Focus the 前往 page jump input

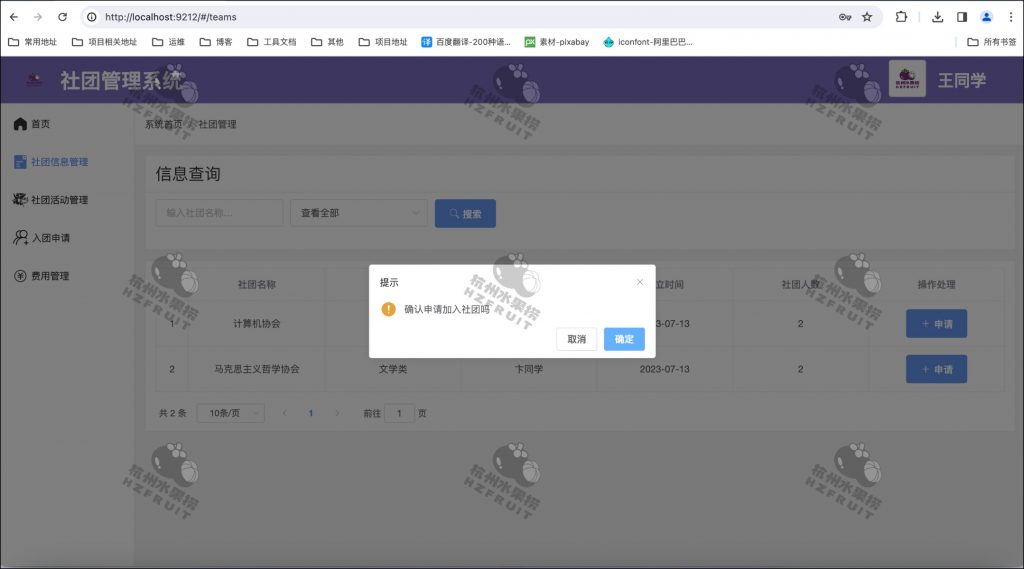tap(399, 413)
